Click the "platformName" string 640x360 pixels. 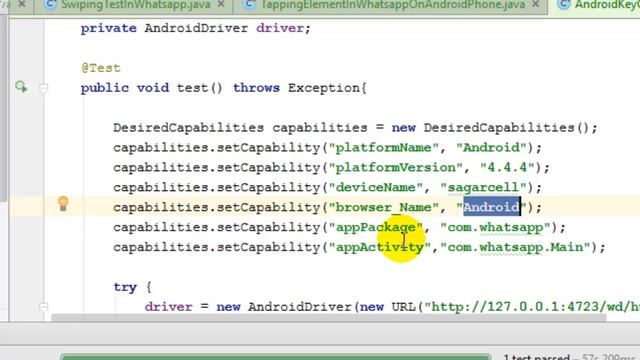[383, 147]
